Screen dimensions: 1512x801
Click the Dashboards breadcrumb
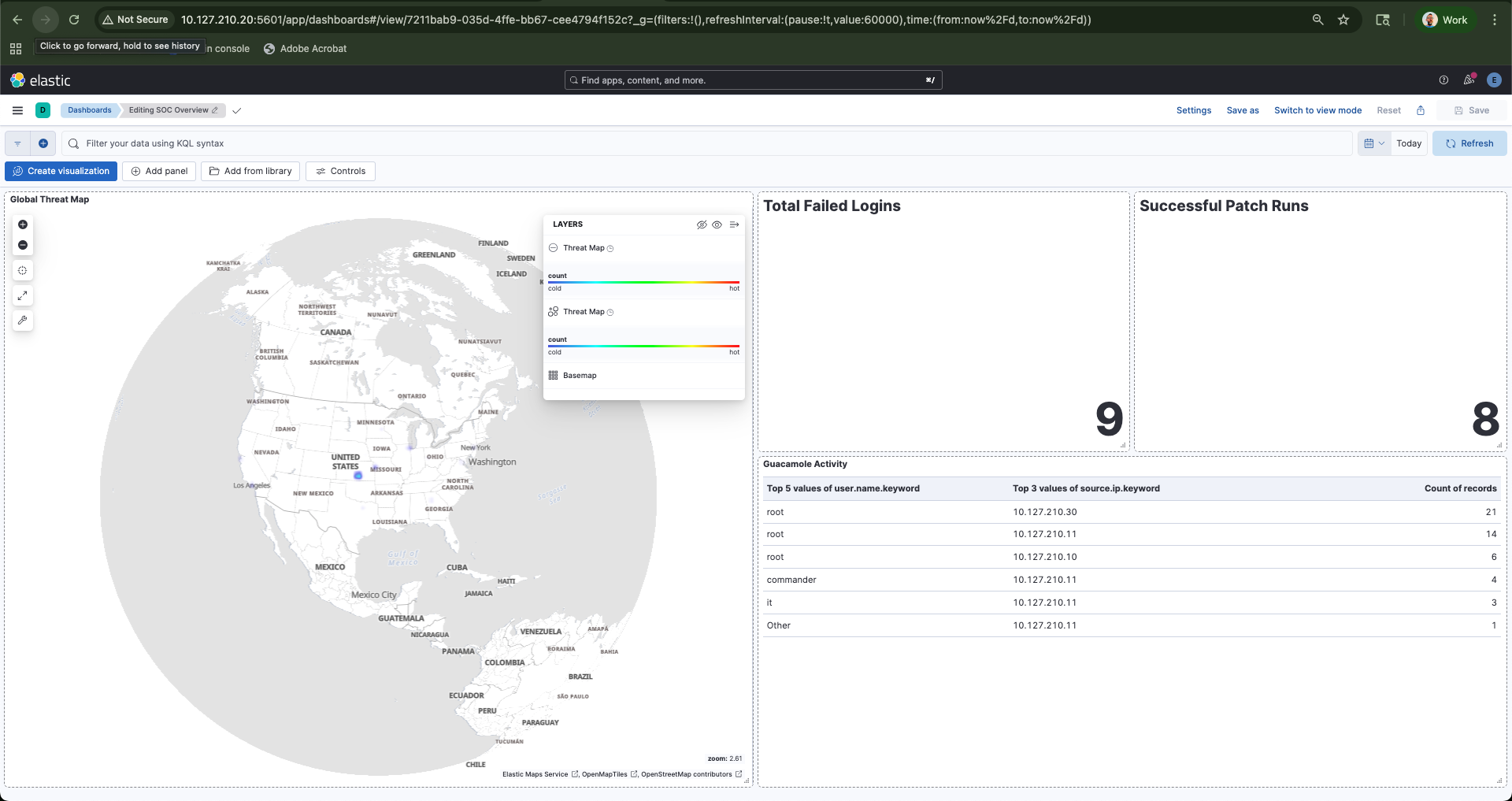pos(89,110)
